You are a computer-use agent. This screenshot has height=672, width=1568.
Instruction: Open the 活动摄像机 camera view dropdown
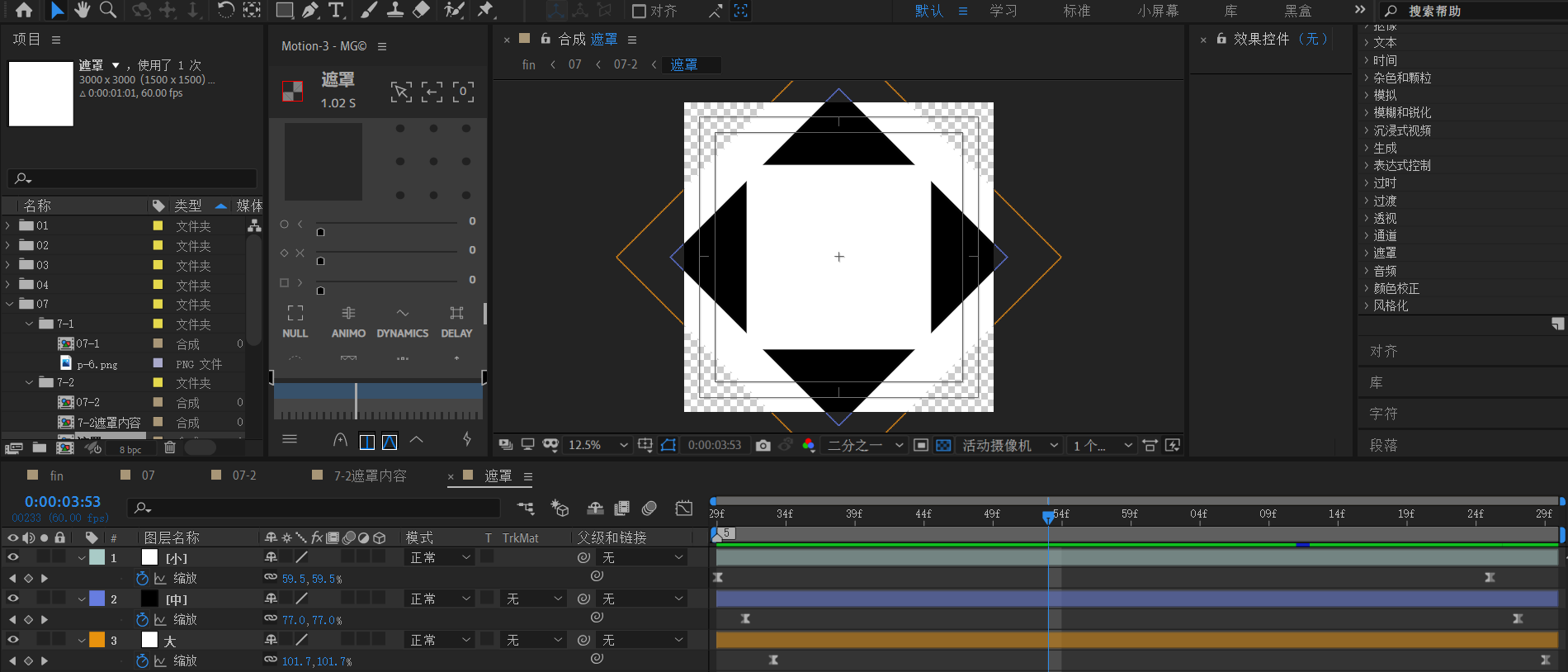tap(1010, 445)
